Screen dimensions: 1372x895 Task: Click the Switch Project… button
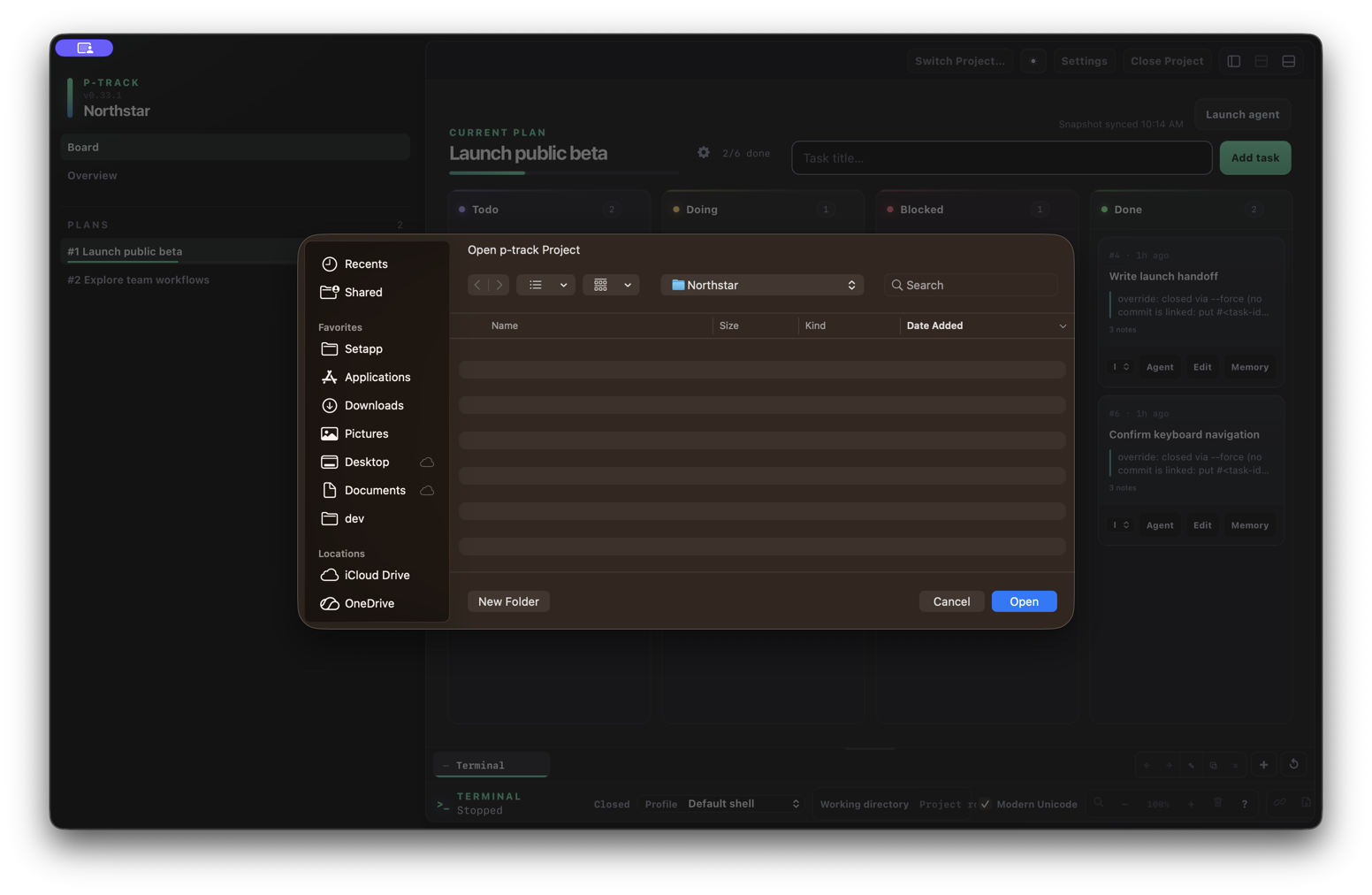click(x=960, y=61)
